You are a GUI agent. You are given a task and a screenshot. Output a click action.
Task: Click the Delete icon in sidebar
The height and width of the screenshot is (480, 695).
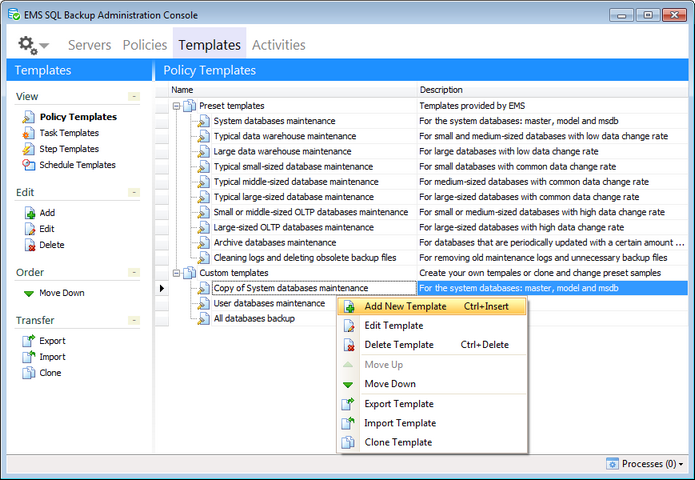click(x=30, y=245)
